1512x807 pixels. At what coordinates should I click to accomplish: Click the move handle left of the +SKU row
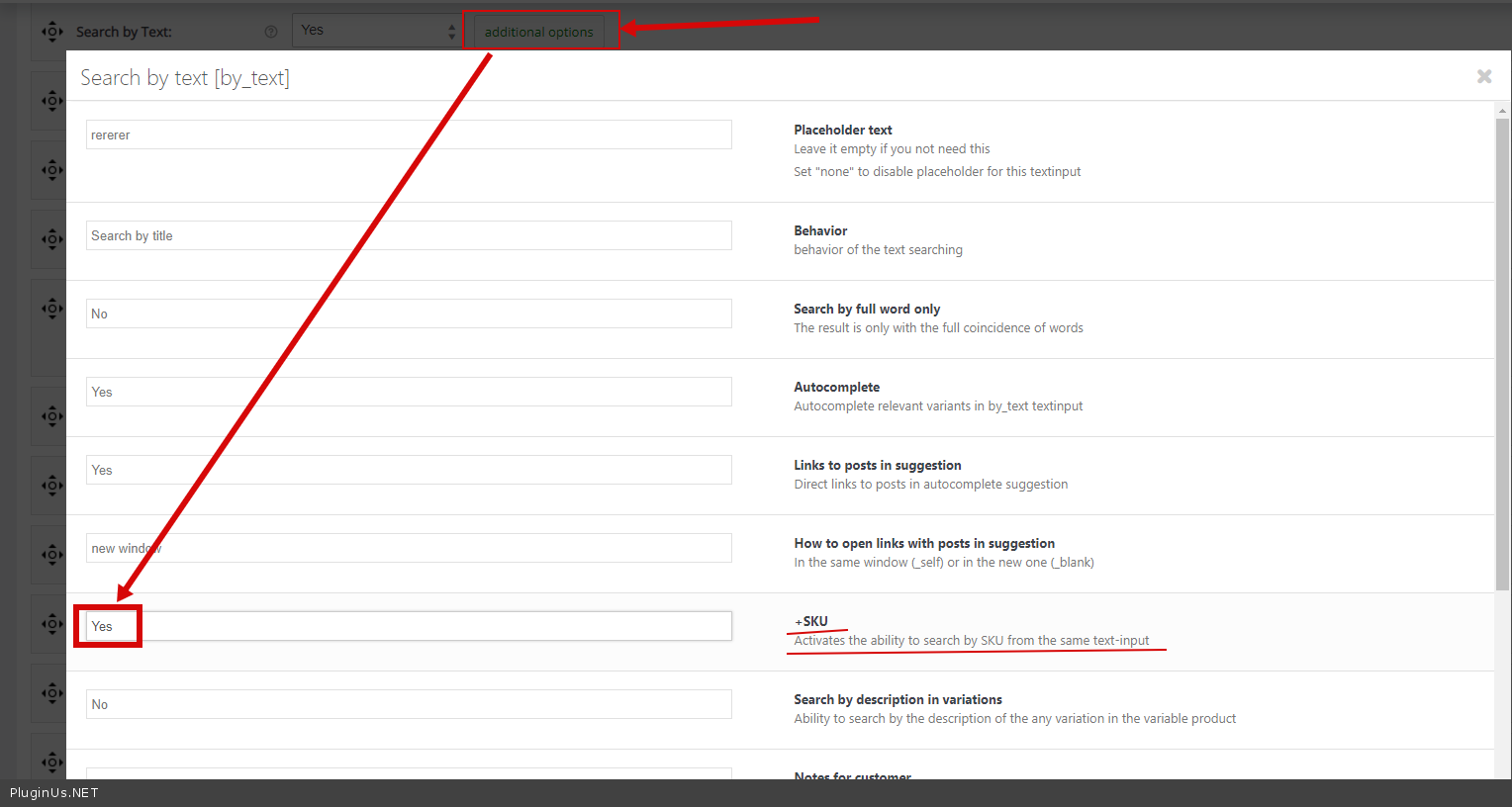click(51, 624)
